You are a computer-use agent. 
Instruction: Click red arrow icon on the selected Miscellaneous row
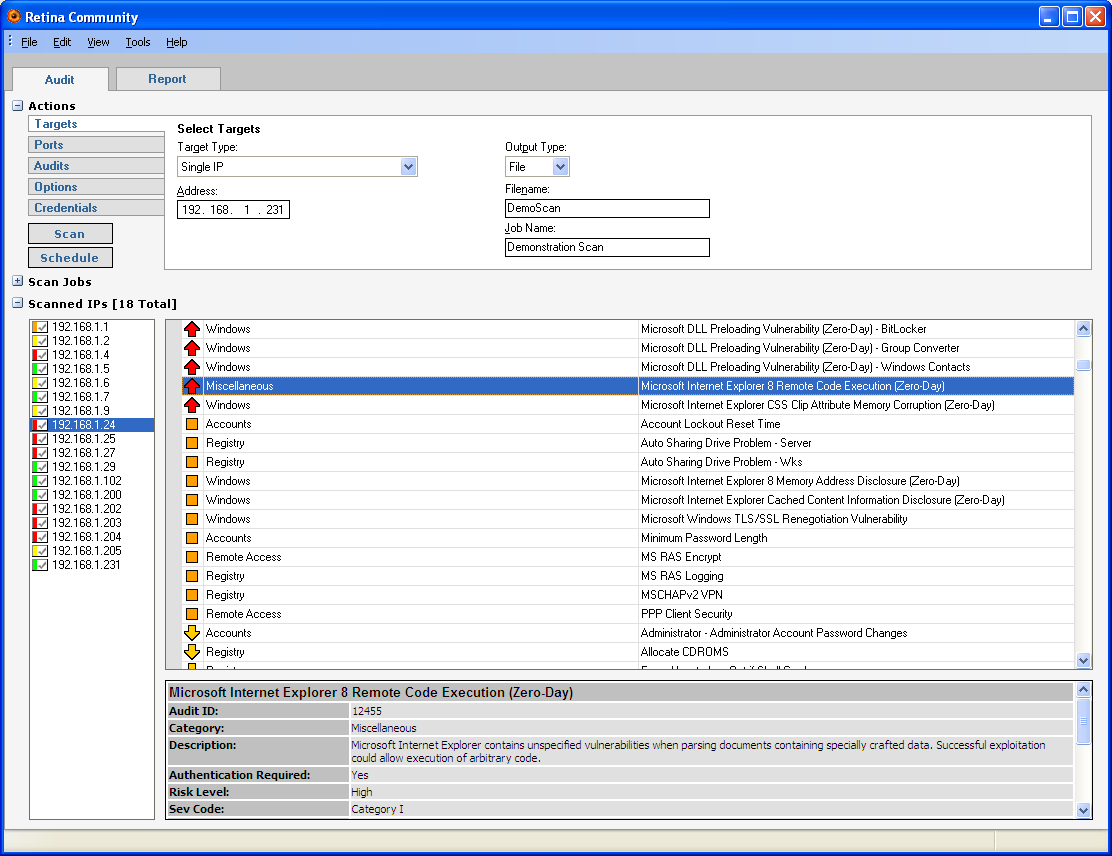[191, 386]
